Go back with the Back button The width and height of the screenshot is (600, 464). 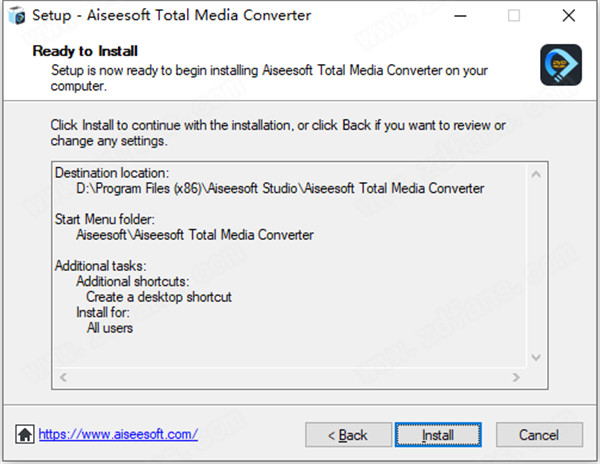(348, 435)
